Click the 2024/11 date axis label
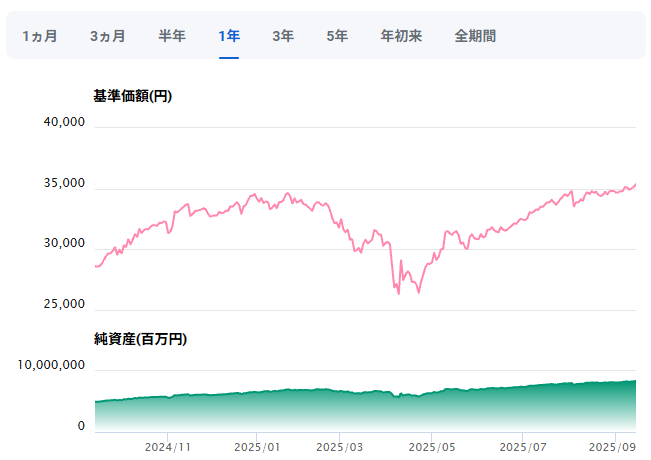651x460 pixels. click(168, 446)
